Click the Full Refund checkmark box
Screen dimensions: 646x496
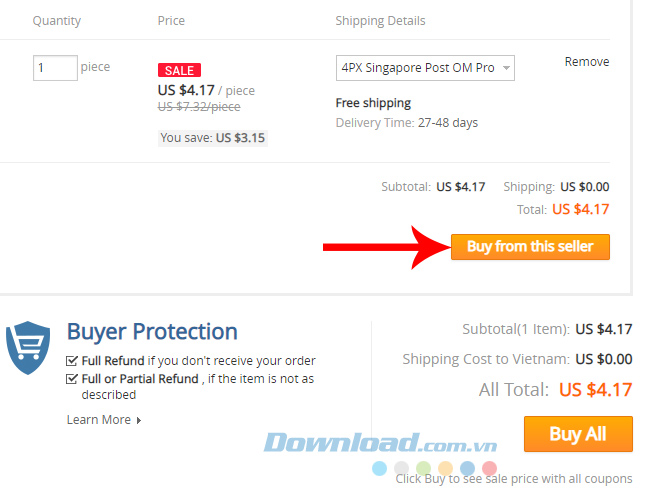tap(72, 361)
